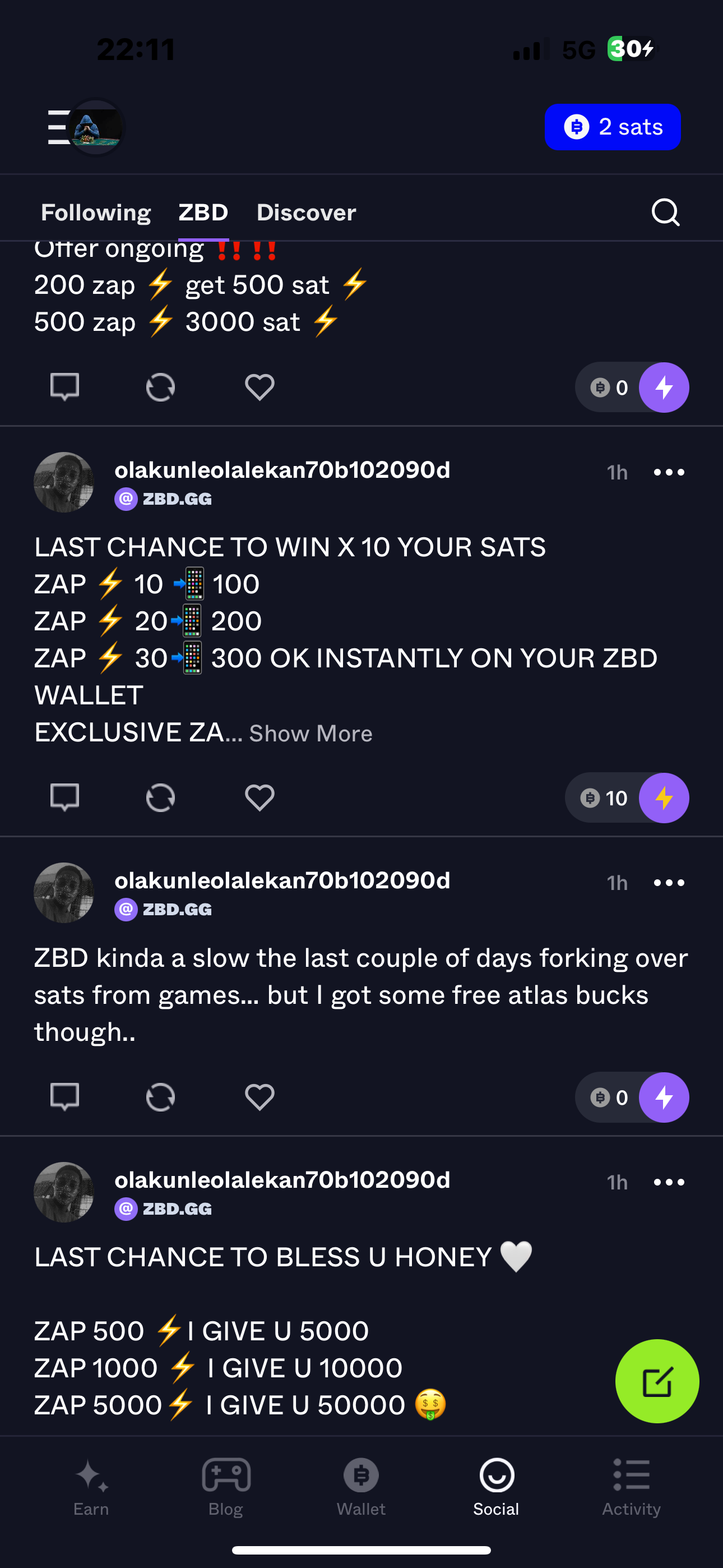723x1568 pixels.
Task: Switch to the Following tab
Action: point(95,213)
